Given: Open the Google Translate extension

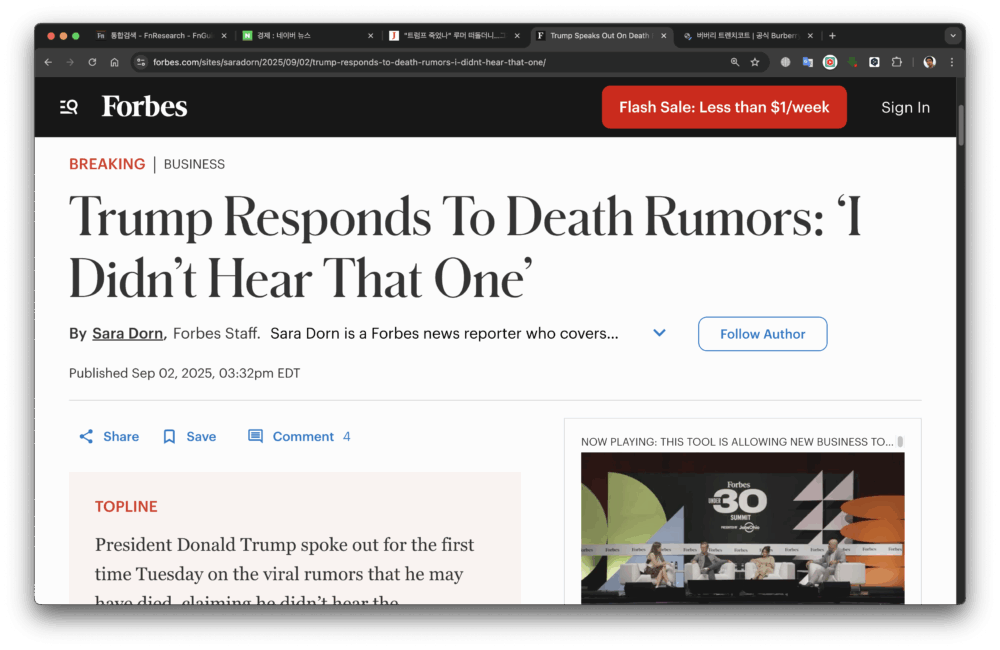Looking at the screenshot, I should (807, 62).
